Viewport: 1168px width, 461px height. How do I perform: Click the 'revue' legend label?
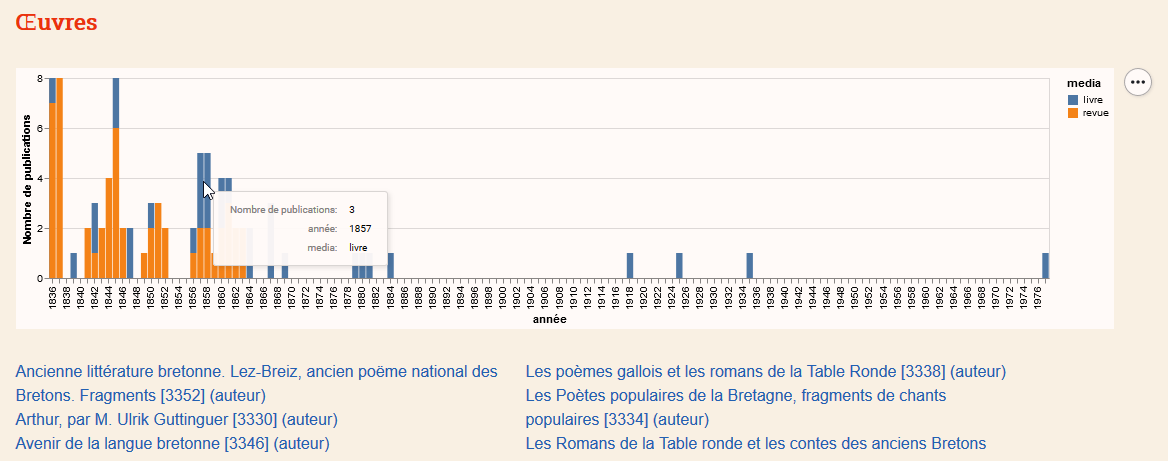click(x=1096, y=113)
